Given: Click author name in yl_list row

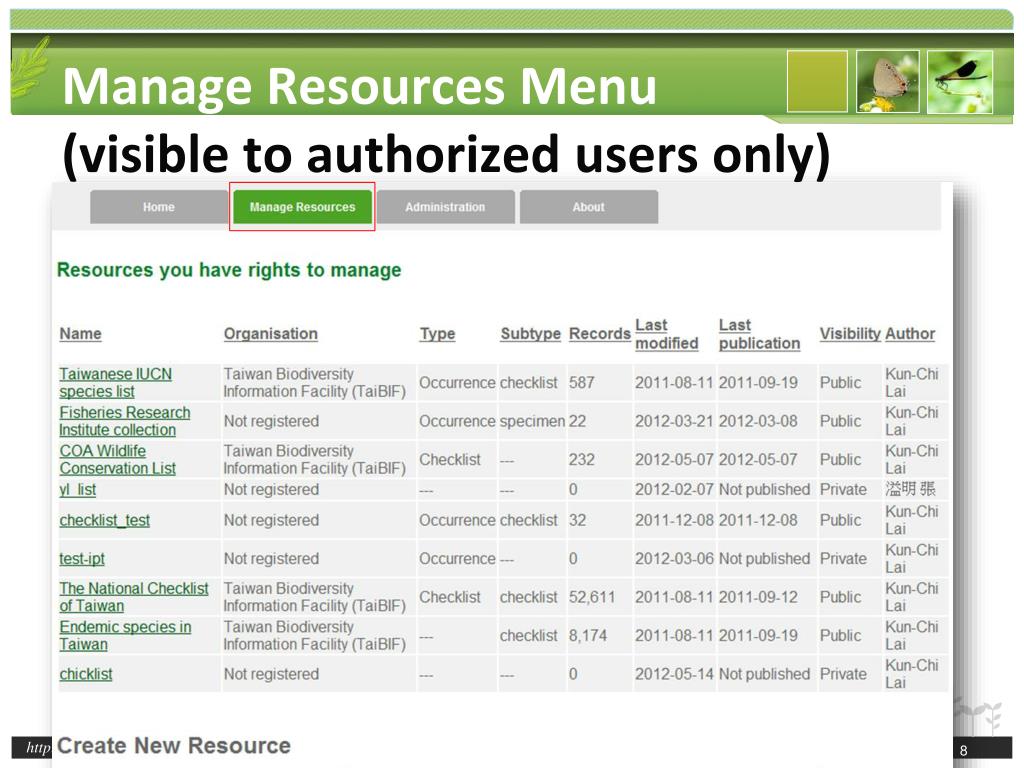Looking at the screenshot, I should point(910,490).
